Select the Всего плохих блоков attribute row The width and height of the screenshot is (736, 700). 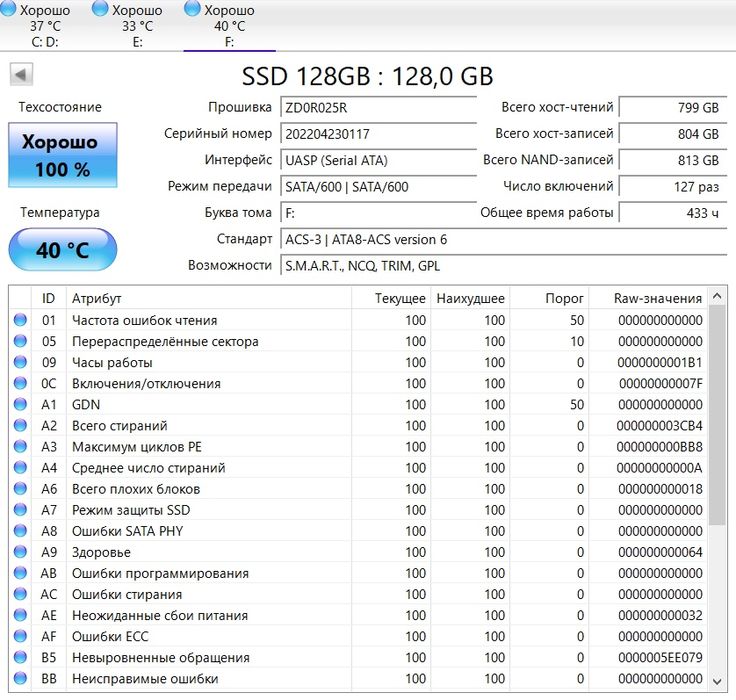click(x=358, y=489)
